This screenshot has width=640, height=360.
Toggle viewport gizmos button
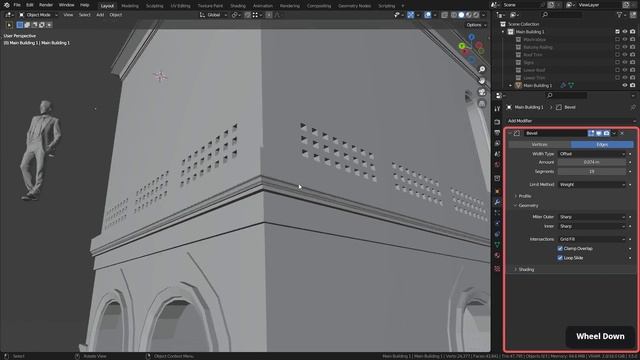coord(411,15)
